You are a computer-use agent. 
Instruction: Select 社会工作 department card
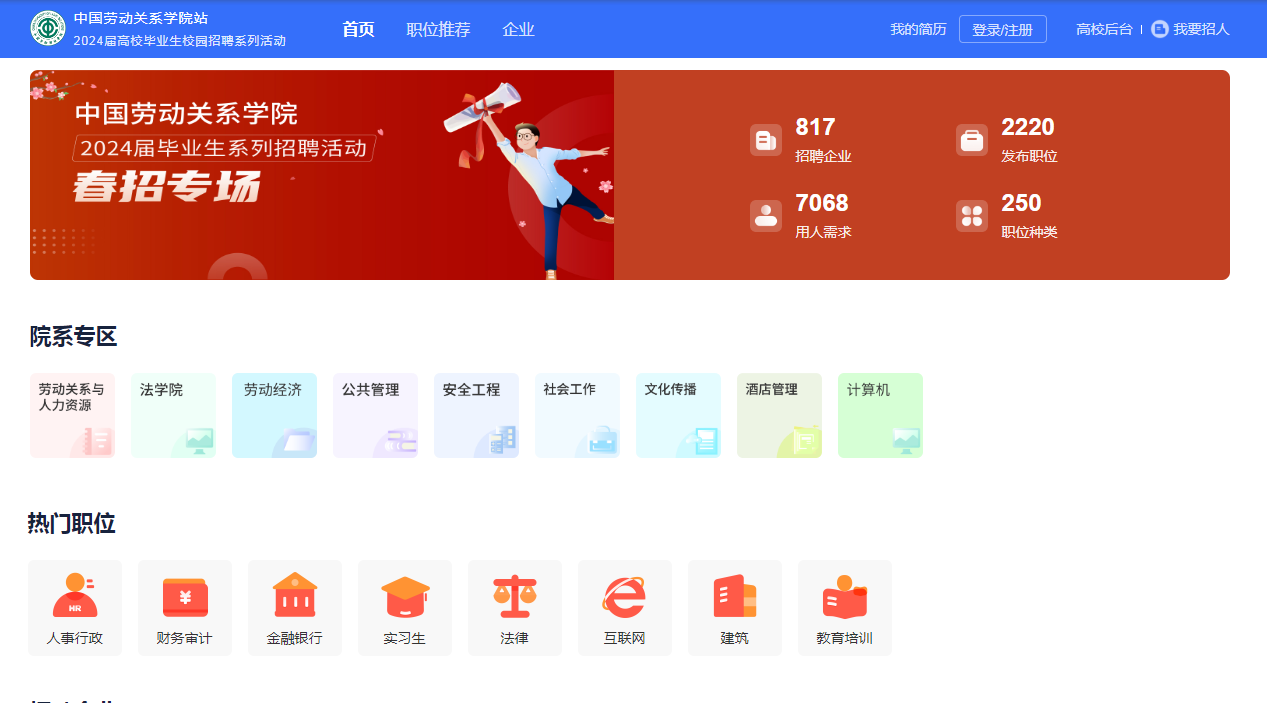[578, 416]
